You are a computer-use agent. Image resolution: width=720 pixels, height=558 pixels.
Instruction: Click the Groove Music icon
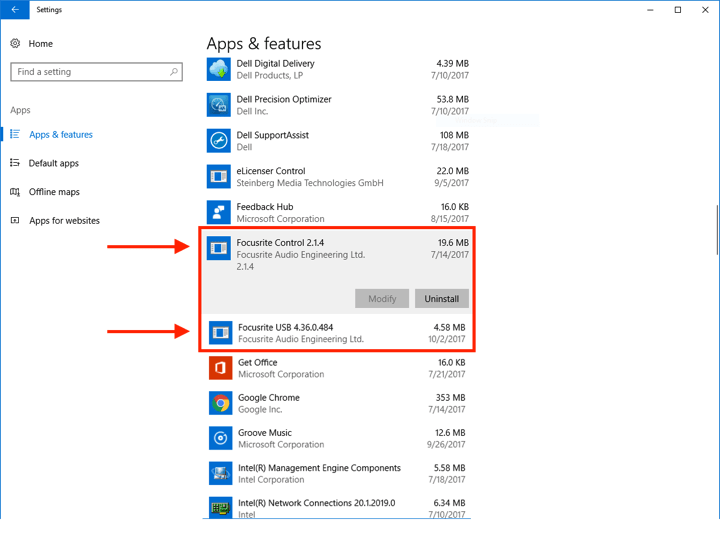click(x=220, y=438)
